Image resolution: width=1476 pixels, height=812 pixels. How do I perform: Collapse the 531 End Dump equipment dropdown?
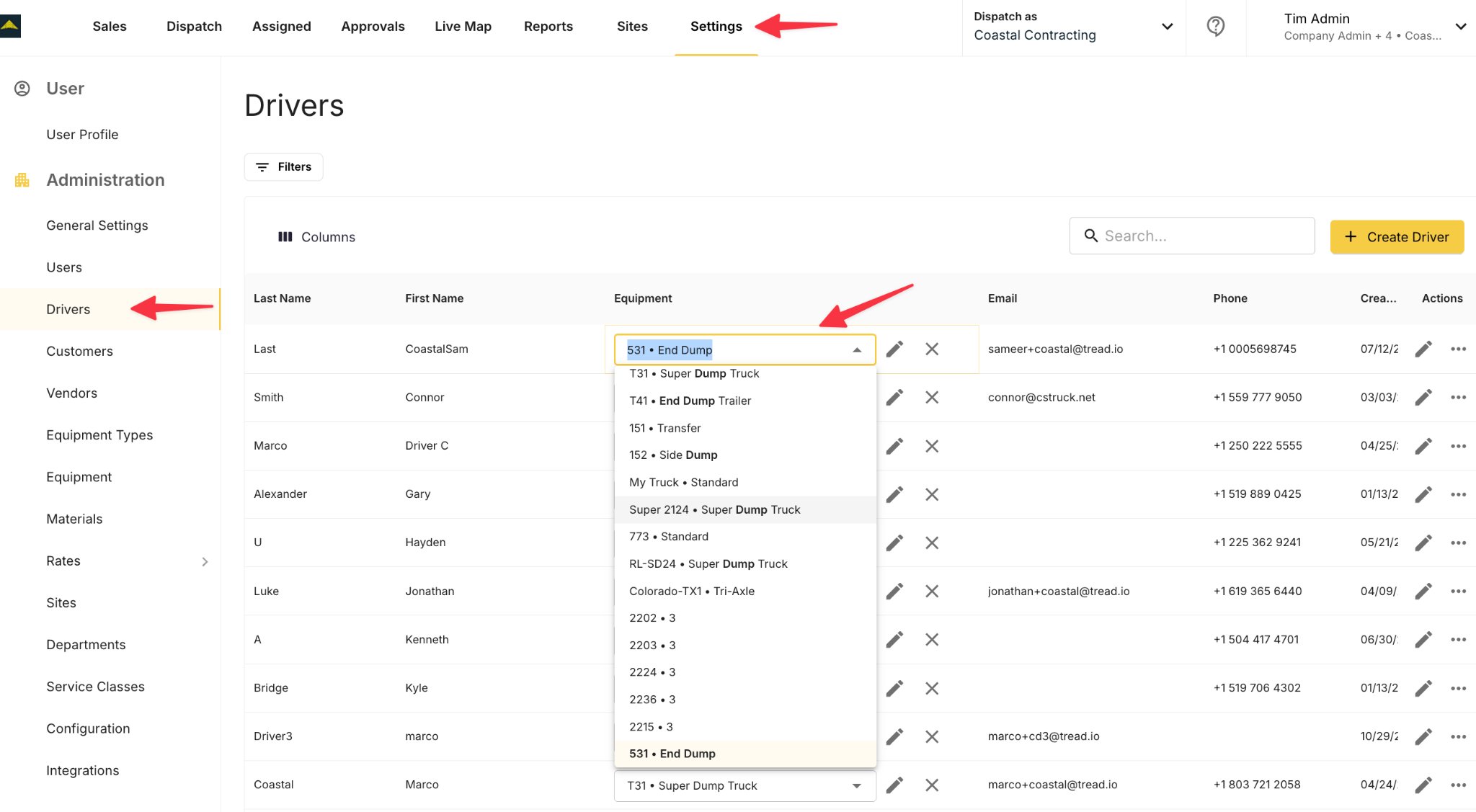point(857,350)
